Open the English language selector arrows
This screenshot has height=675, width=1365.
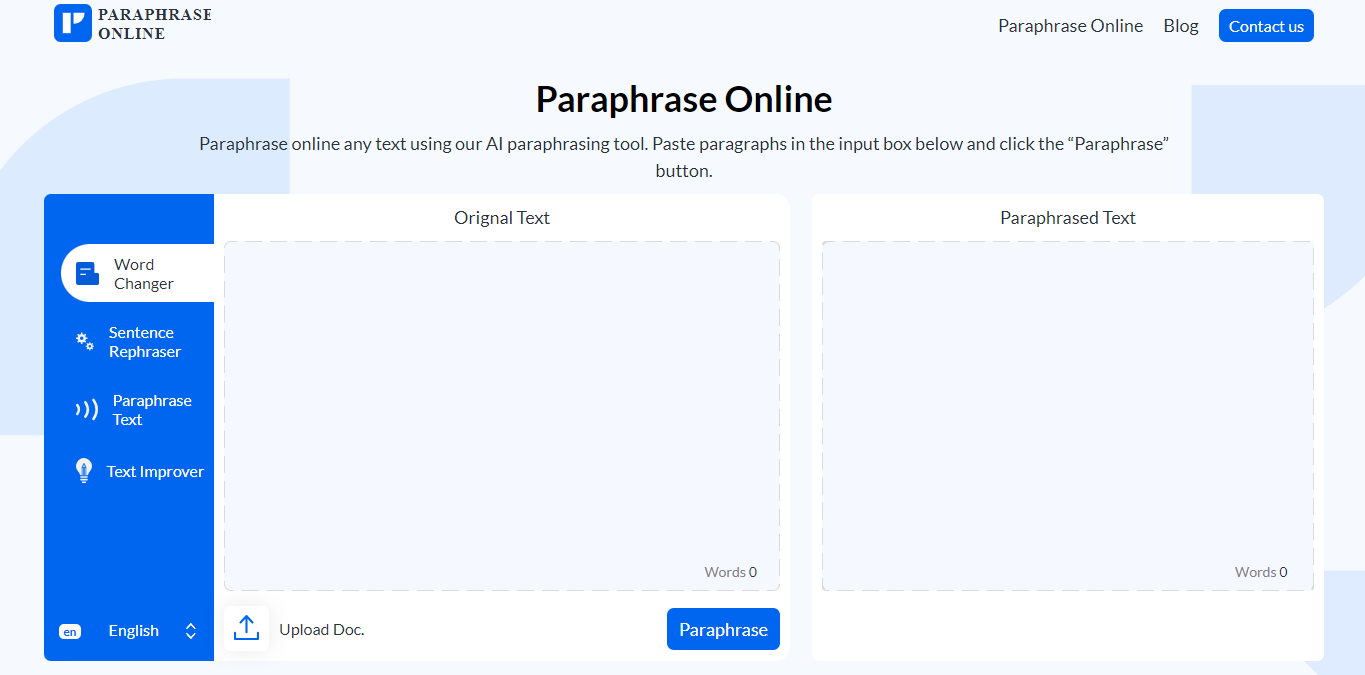(x=191, y=631)
